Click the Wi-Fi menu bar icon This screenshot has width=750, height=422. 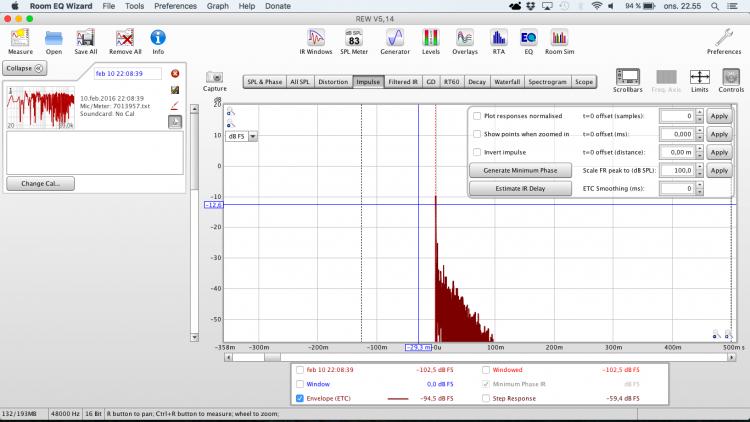click(596, 6)
